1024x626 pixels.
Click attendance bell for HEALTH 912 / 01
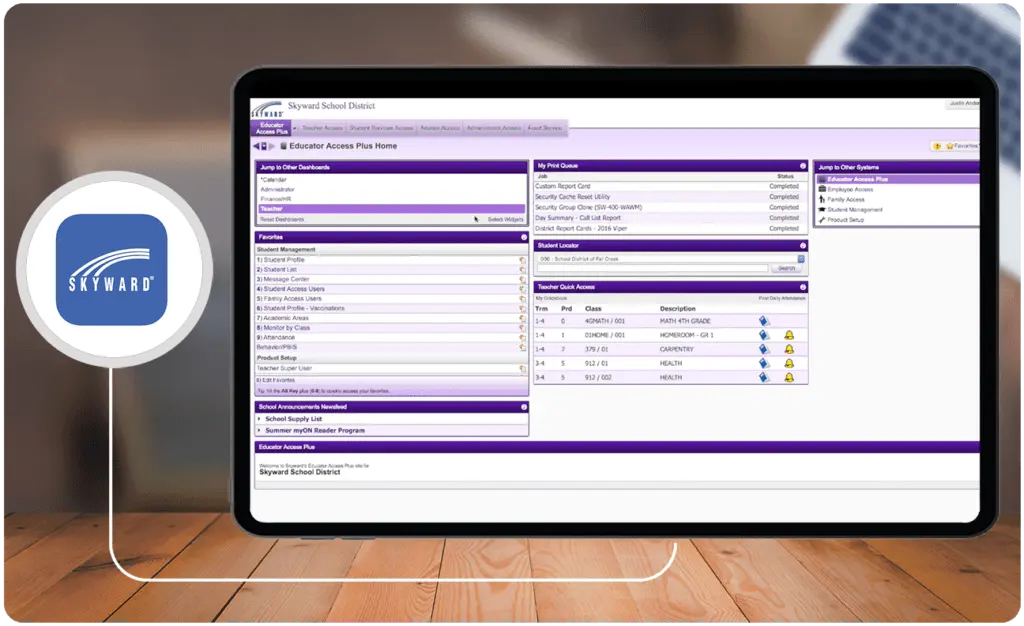pyautogui.click(x=789, y=363)
